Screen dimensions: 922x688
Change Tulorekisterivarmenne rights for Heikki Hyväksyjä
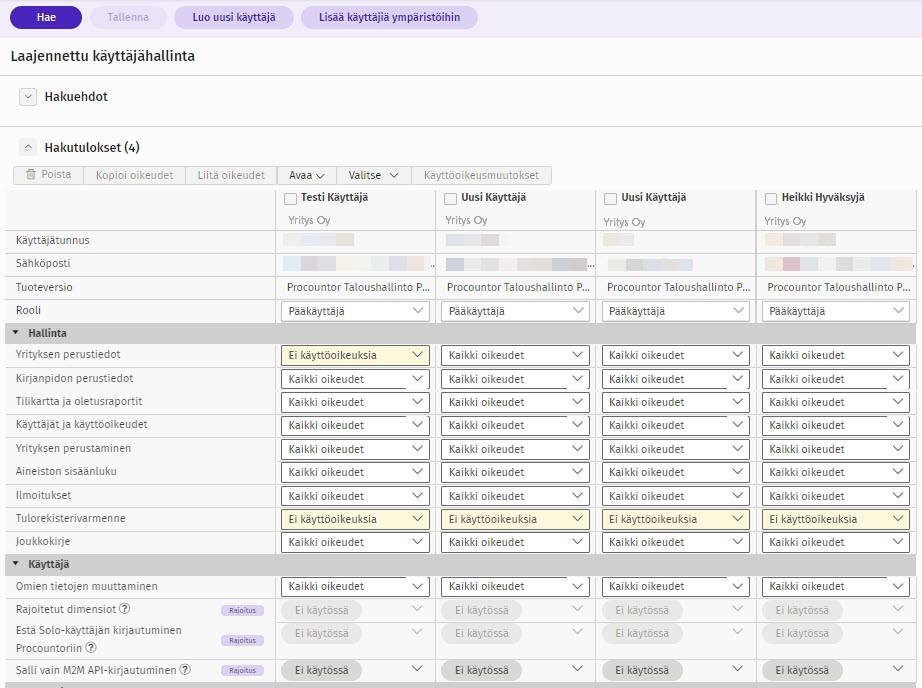click(836, 519)
